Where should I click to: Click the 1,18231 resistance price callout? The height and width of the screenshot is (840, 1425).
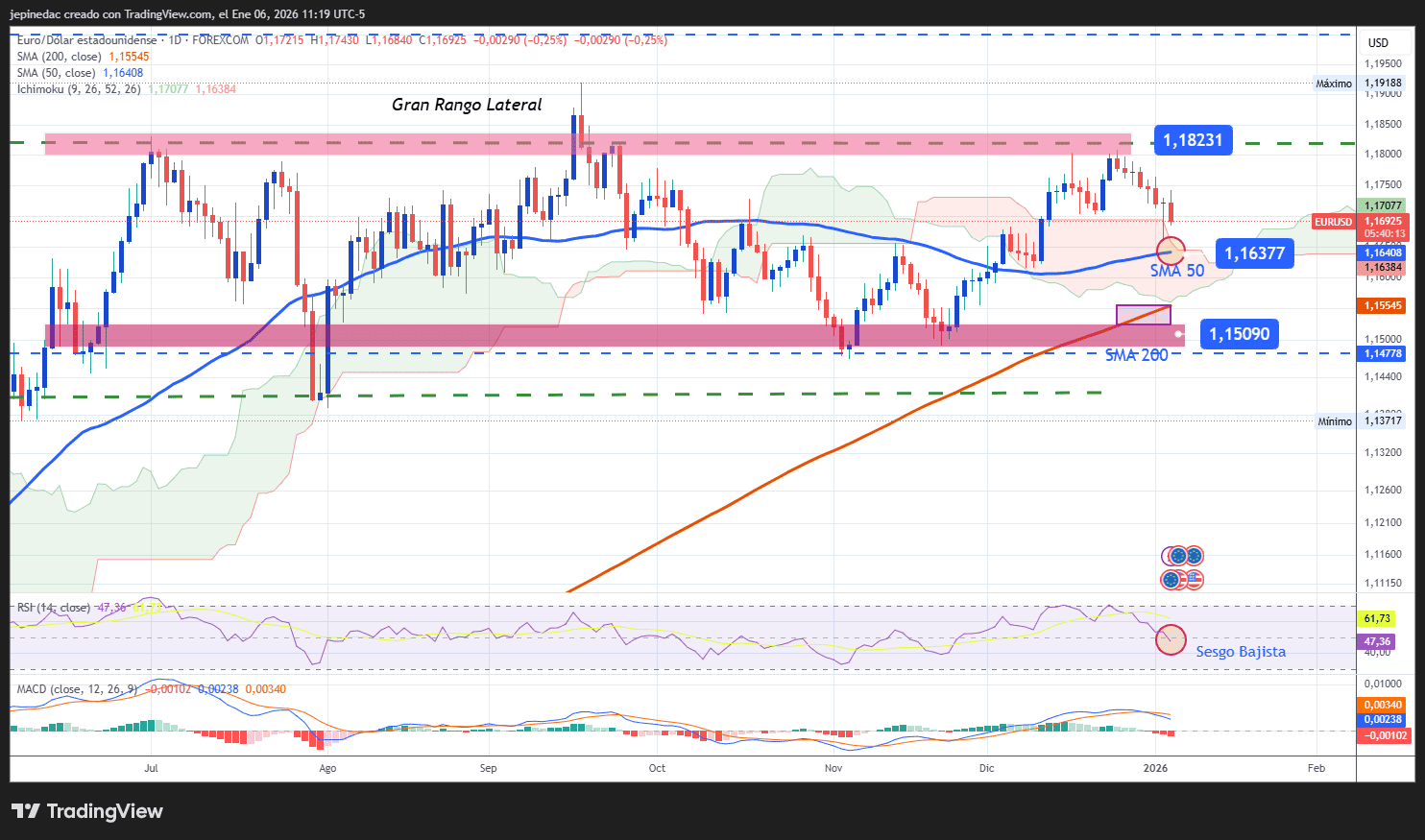1193,140
